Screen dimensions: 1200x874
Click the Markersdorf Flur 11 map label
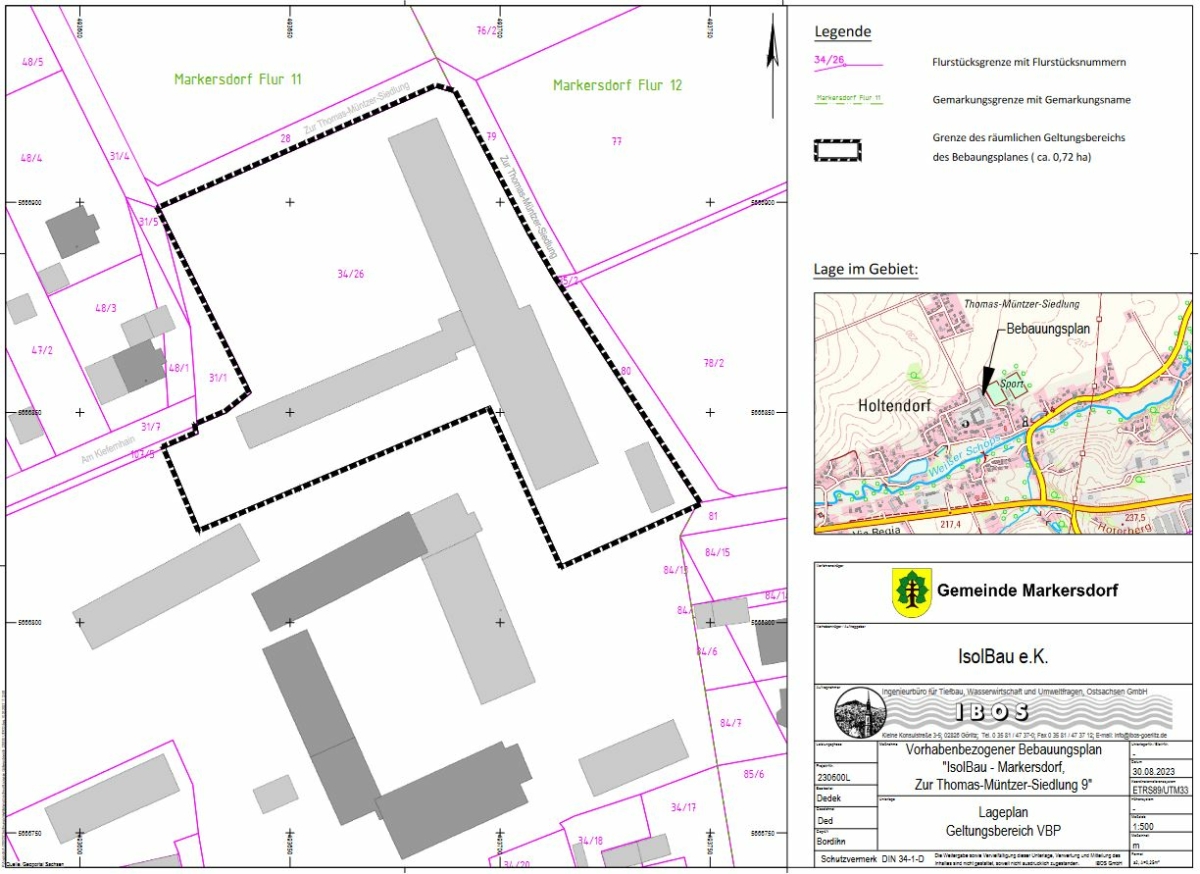[237, 79]
